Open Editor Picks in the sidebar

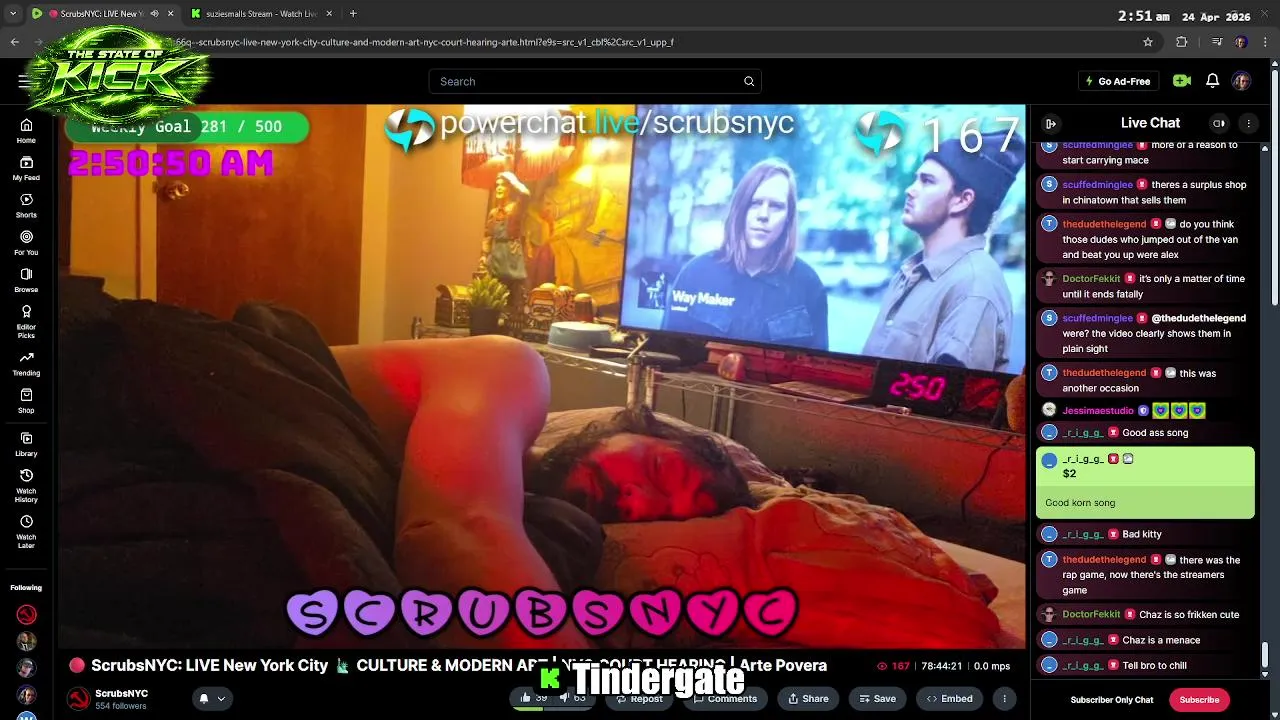click(26, 322)
